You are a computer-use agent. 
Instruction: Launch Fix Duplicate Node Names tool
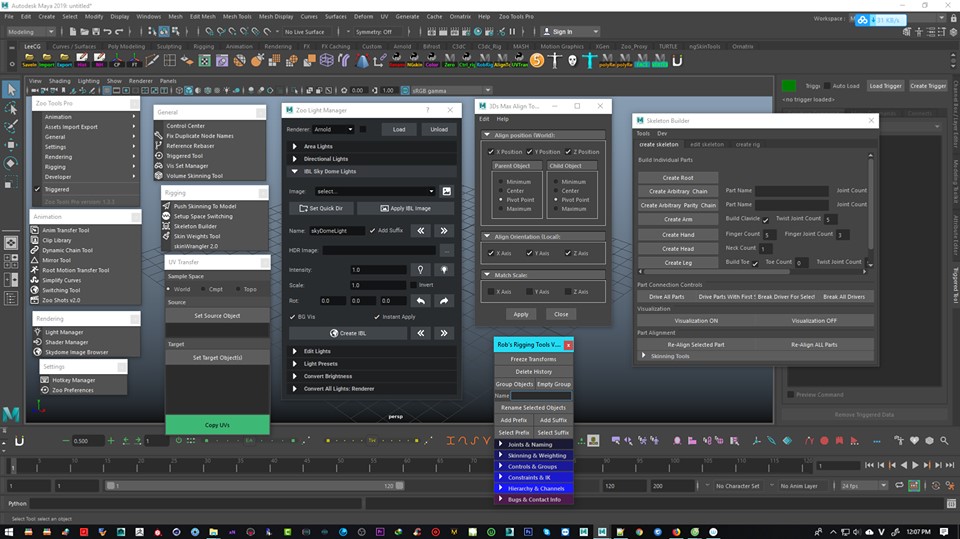point(200,135)
